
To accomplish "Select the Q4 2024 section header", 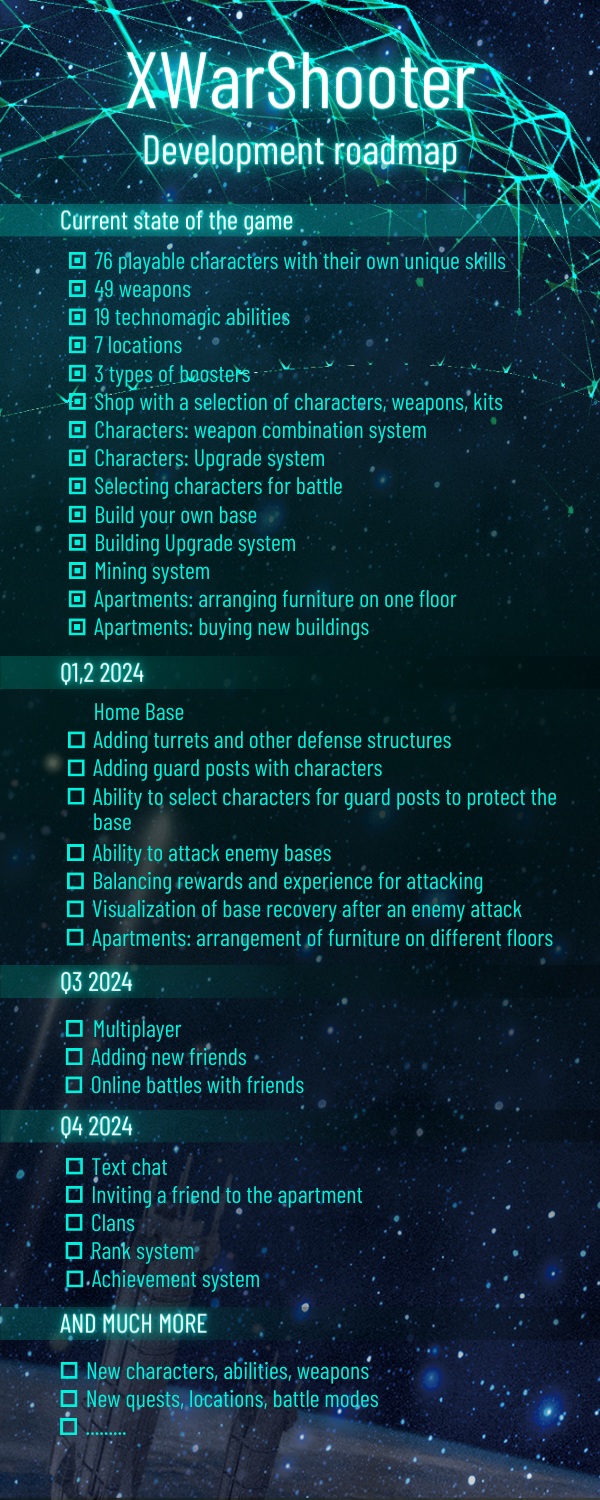I will point(96,1126).
